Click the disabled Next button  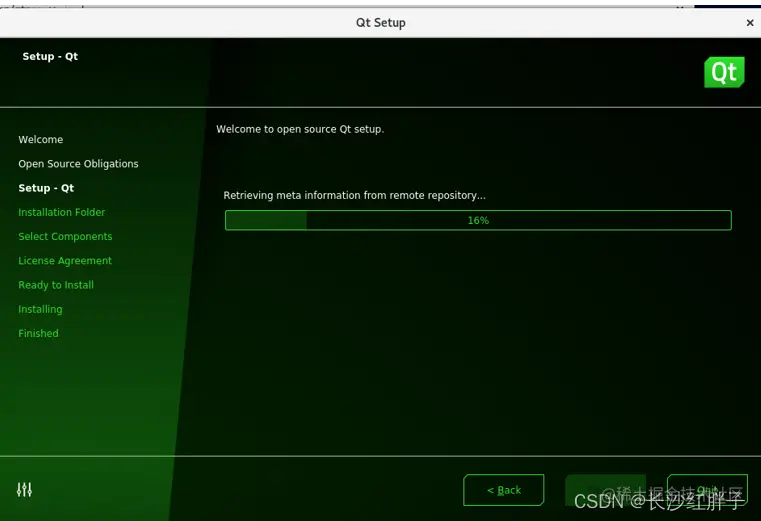(605, 490)
